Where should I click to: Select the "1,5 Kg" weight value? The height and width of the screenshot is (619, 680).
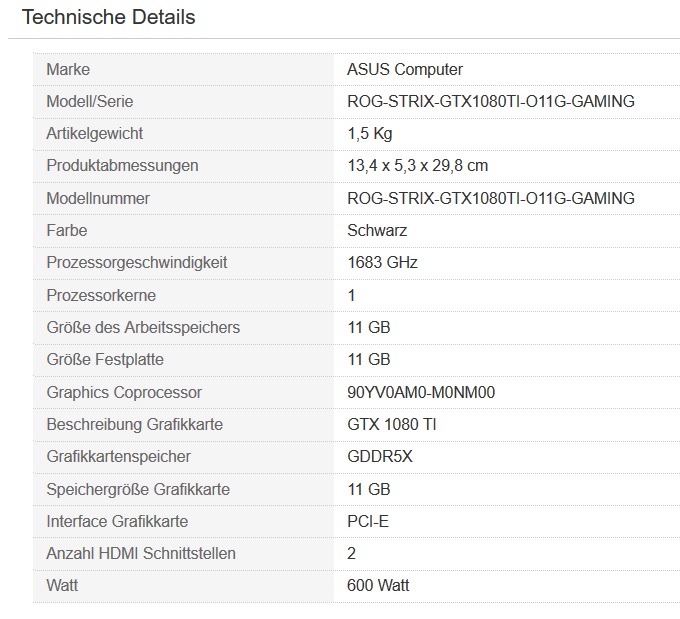(x=370, y=133)
